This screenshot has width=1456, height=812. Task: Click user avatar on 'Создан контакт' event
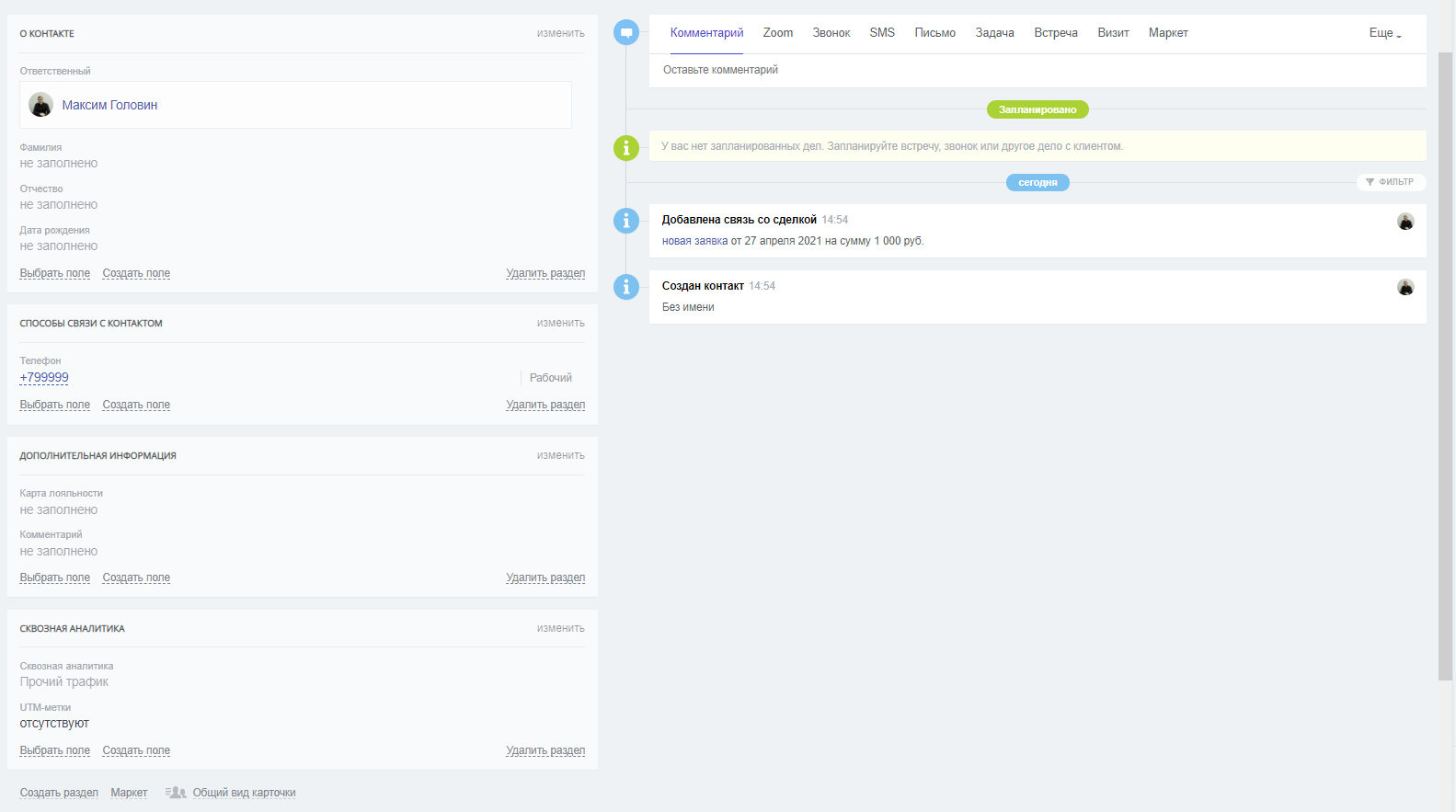click(1405, 287)
